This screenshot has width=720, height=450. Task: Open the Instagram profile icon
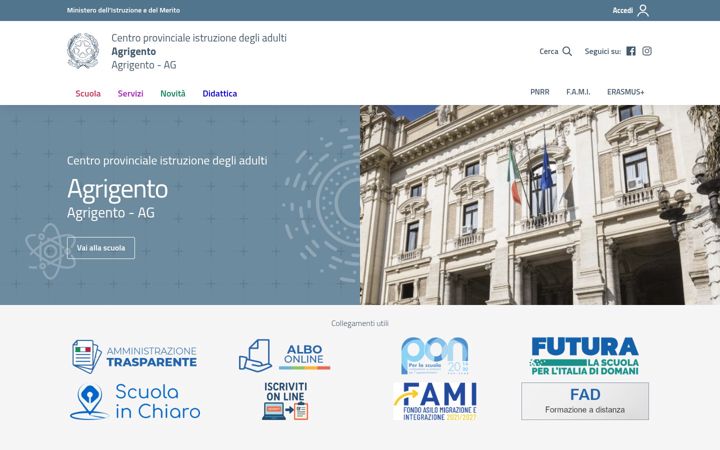[x=647, y=51]
